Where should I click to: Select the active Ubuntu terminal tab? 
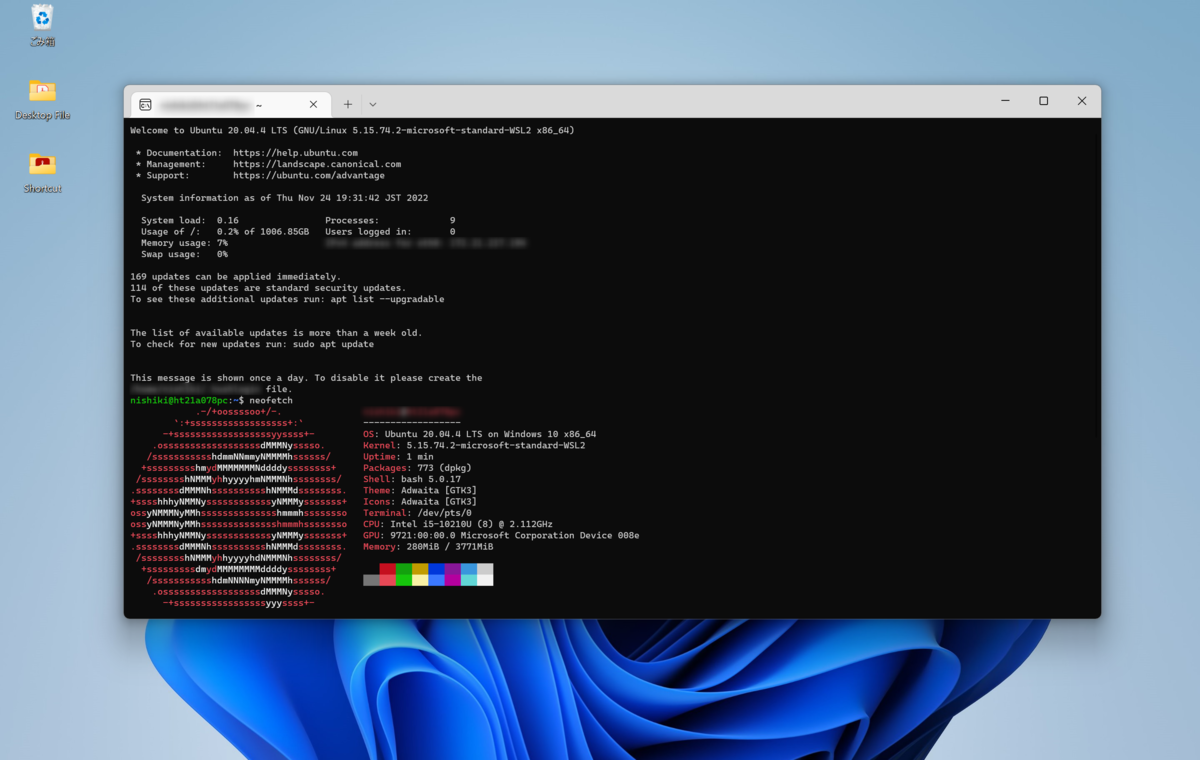[x=230, y=104]
